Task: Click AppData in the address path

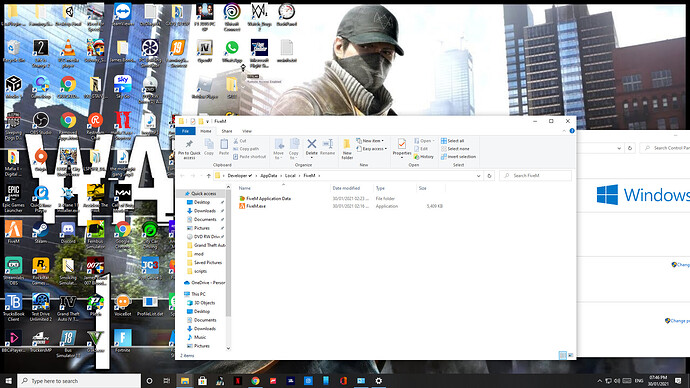Action: point(268,176)
